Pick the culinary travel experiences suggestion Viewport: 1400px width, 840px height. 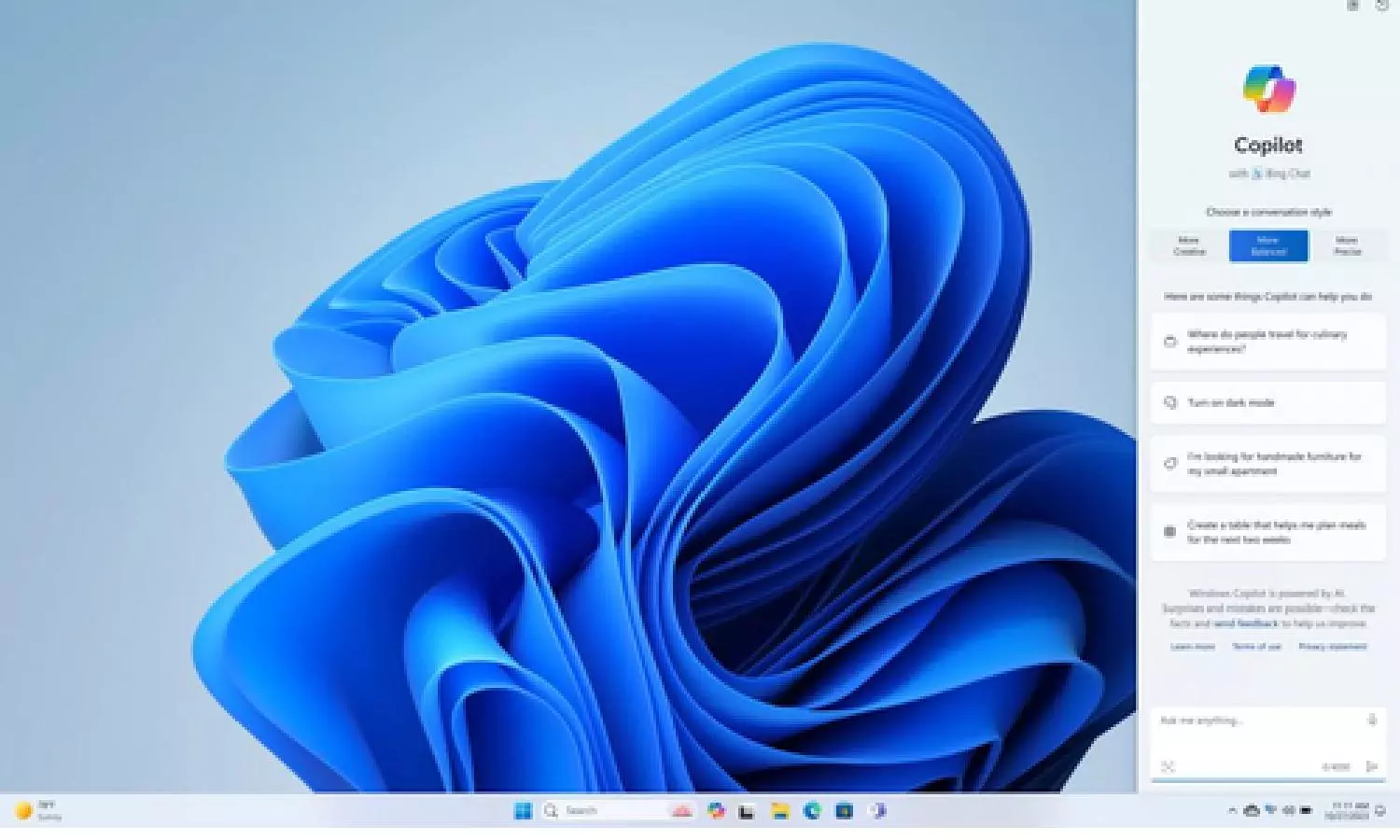pos(1267,342)
